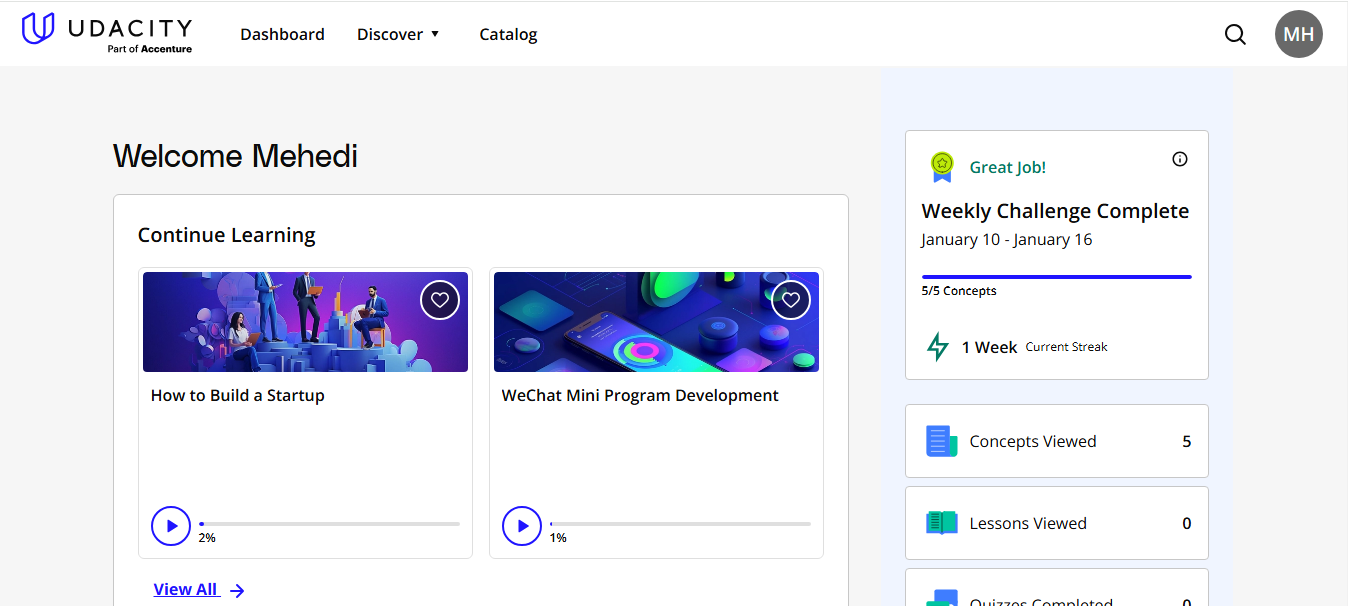The image size is (1348, 606).
Task: Click the Great Job! text
Action: point(1008,167)
